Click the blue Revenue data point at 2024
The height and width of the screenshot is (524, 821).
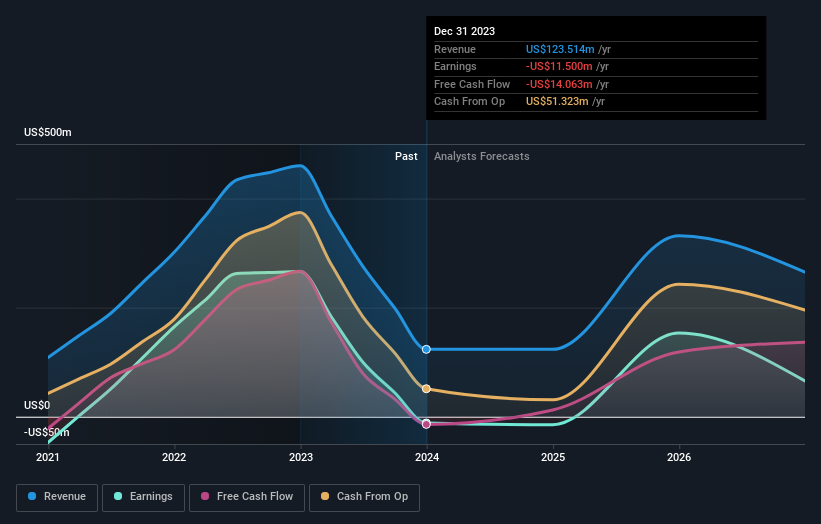point(426,349)
